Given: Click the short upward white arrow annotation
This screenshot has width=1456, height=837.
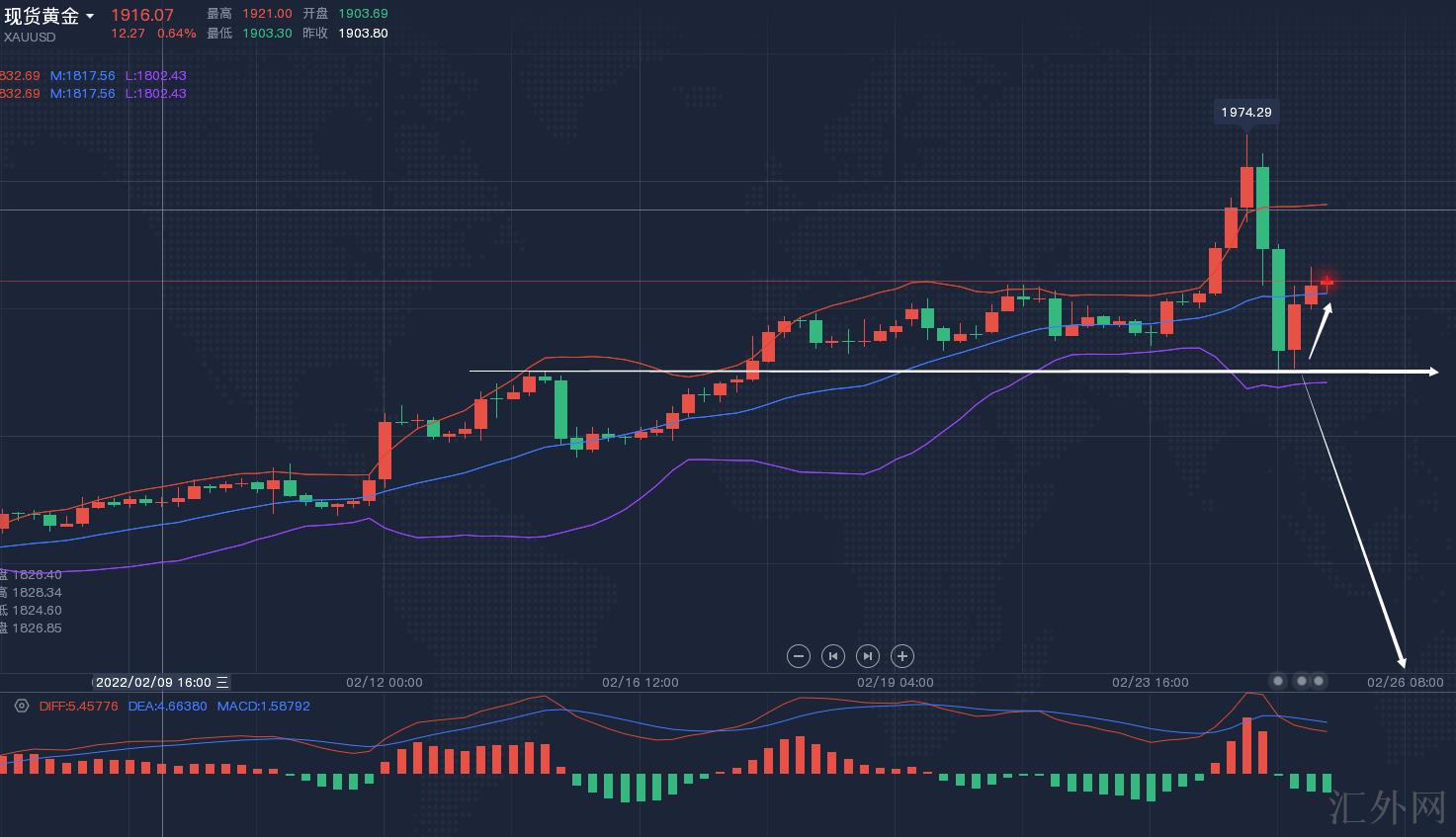Looking at the screenshot, I should (x=1321, y=330).
